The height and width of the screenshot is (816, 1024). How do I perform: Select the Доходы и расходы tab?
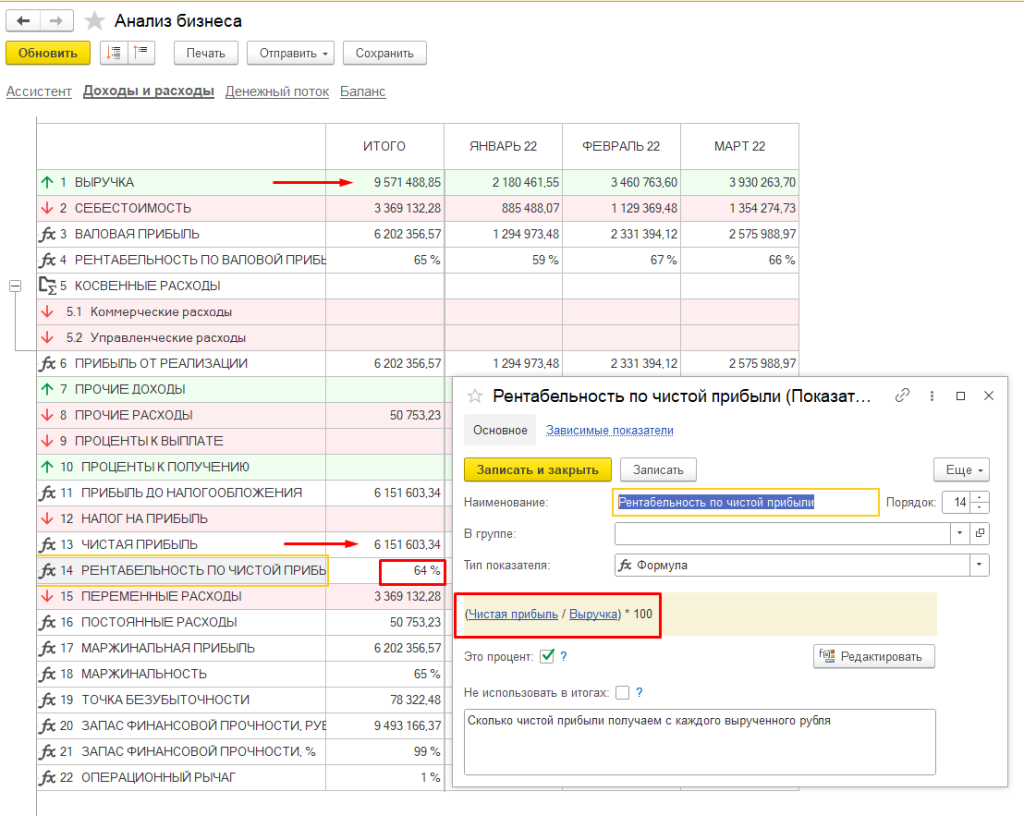coord(148,91)
